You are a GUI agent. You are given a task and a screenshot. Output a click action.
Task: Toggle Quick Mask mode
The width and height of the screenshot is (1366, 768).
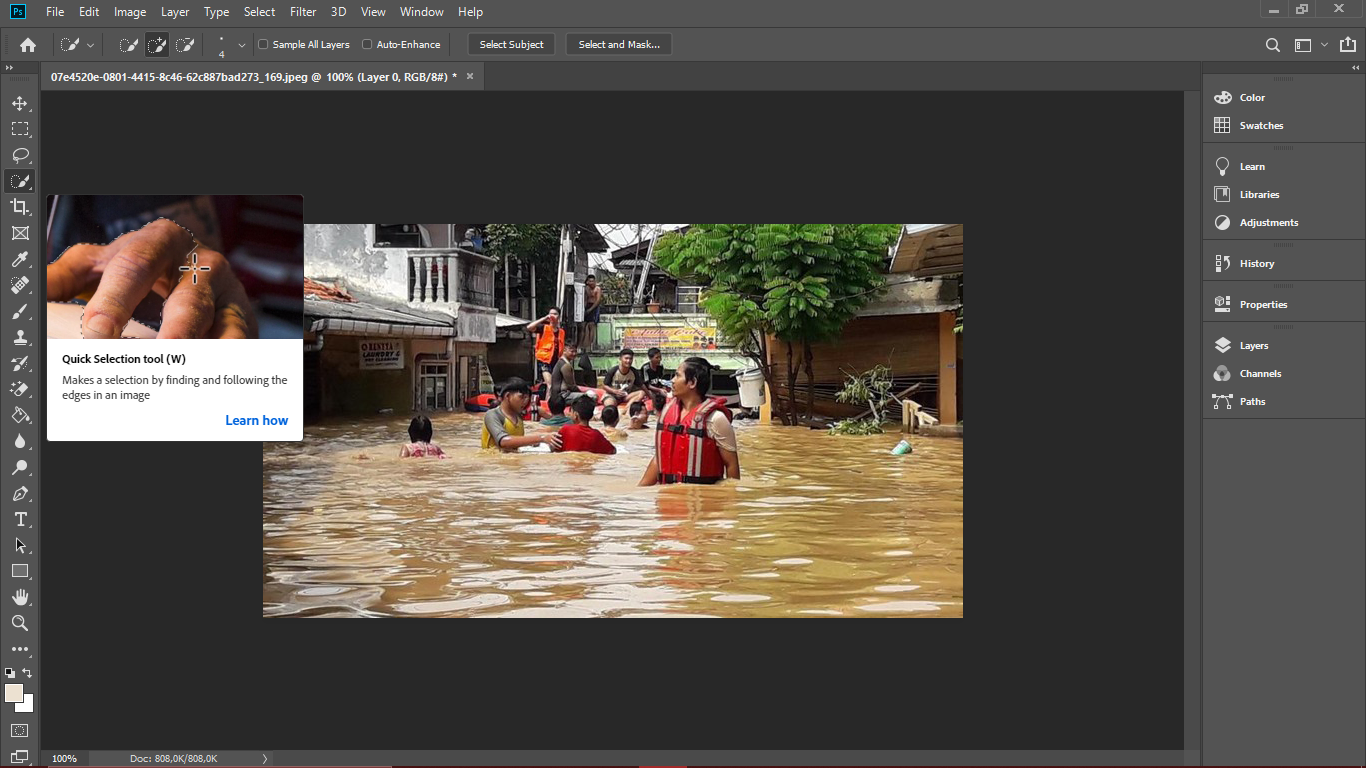[20, 731]
